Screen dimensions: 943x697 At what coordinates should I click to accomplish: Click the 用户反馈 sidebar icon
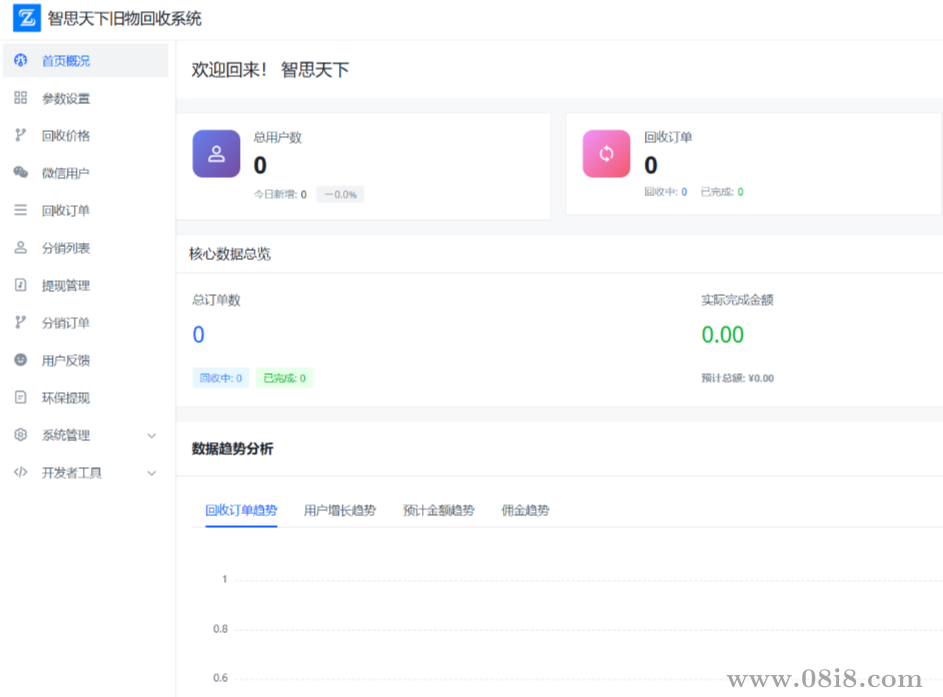click(x=22, y=360)
